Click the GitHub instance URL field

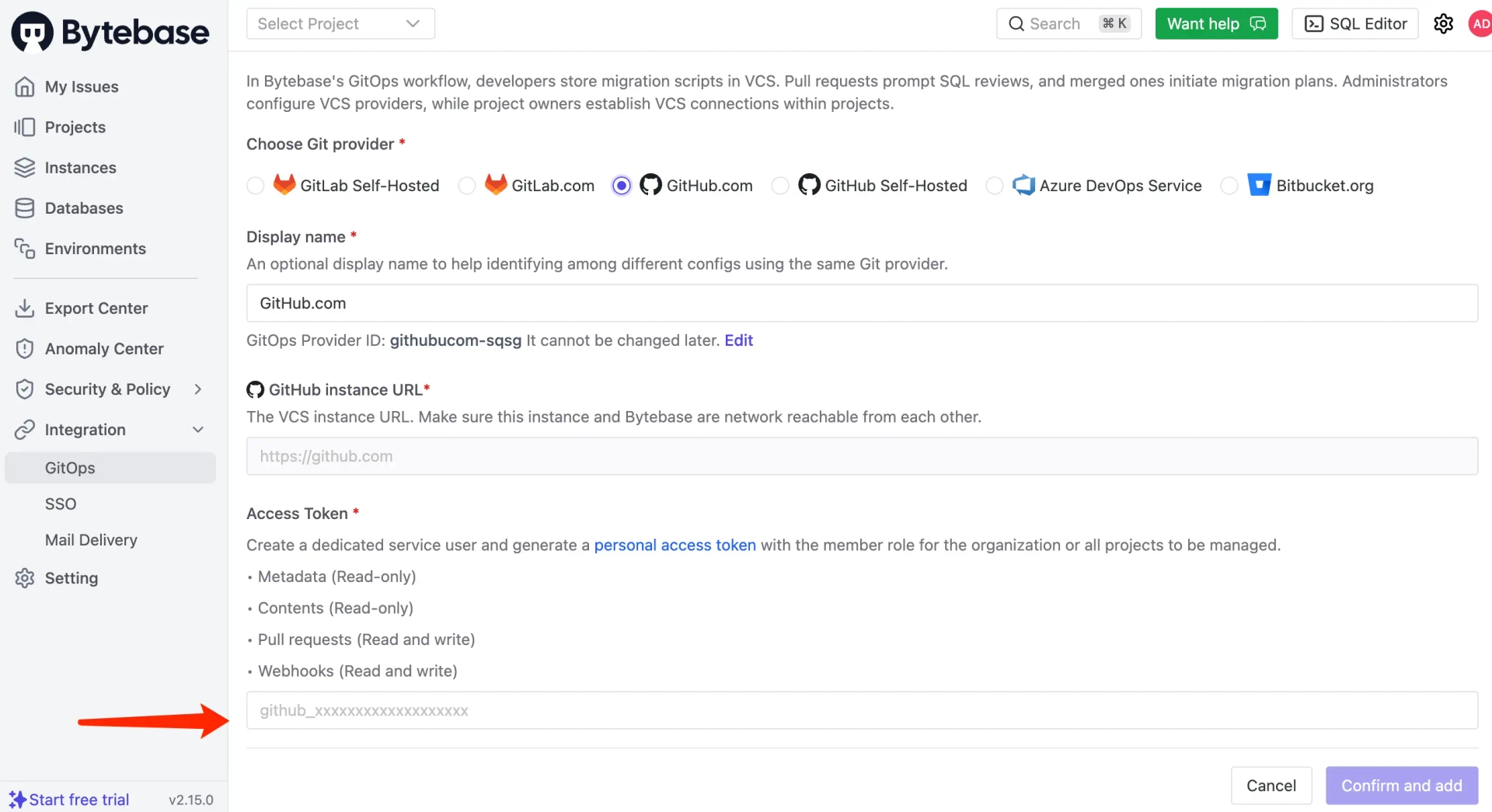click(862, 456)
